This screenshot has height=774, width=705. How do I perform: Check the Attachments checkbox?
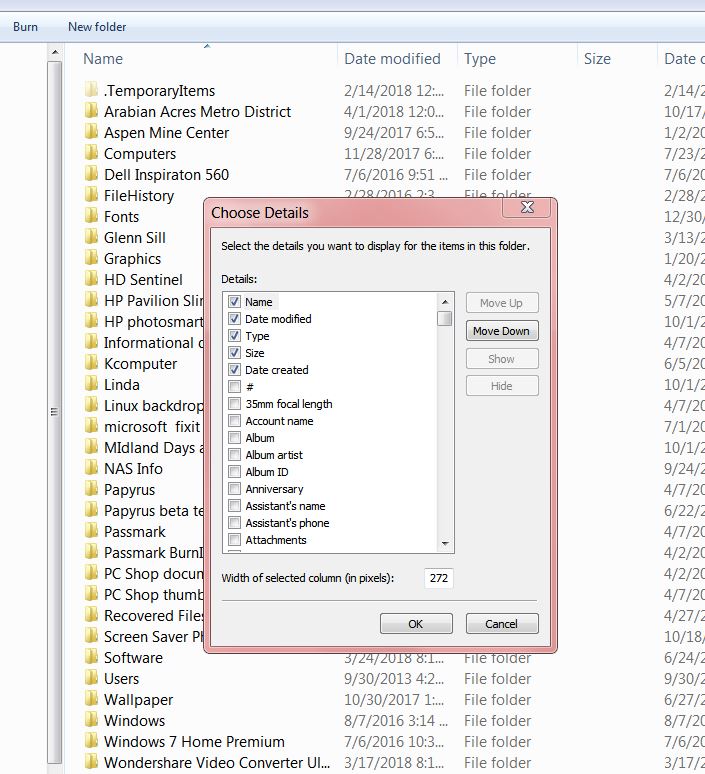pos(235,540)
